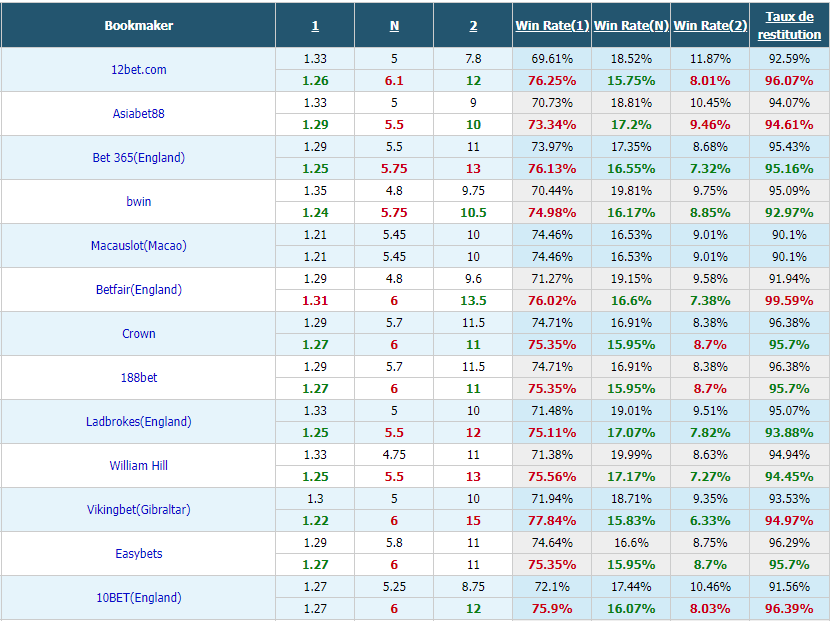Click the 77.84% win rate cell
The image size is (830, 621).
(x=552, y=520)
